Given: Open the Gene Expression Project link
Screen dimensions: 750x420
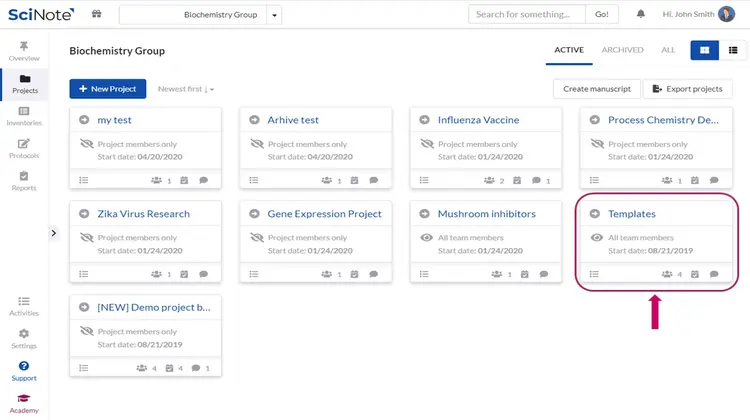Looking at the screenshot, I should click(324, 214).
